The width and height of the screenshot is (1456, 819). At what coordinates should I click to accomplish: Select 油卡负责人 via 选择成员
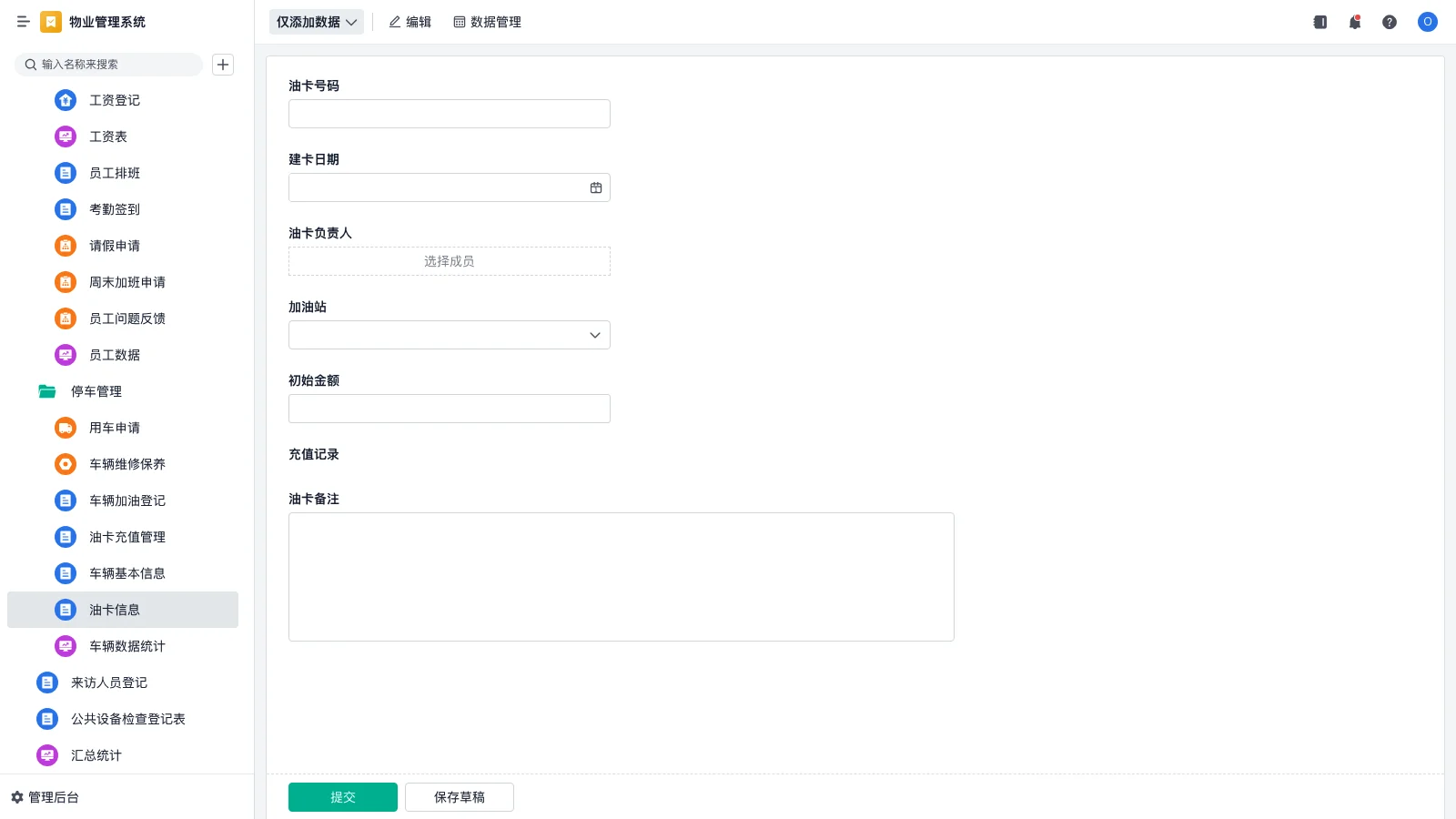pos(449,261)
